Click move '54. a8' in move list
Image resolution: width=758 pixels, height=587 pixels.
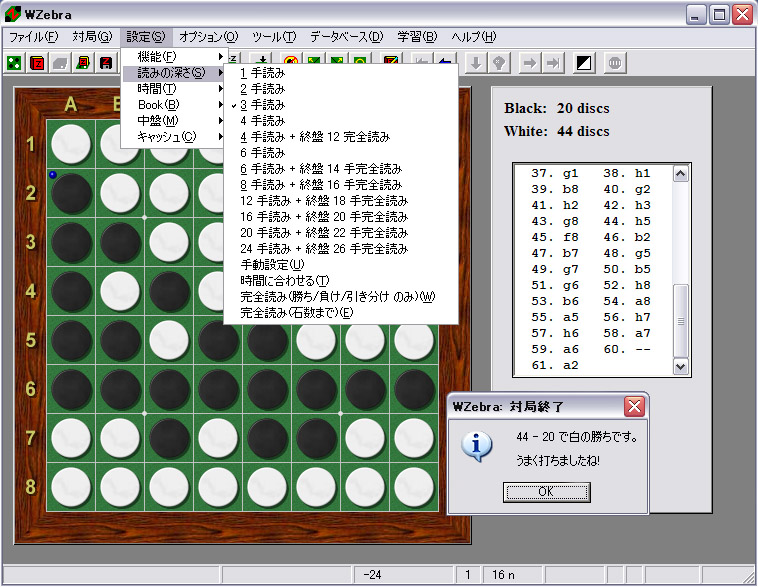pyautogui.click(x=627, y=301)
